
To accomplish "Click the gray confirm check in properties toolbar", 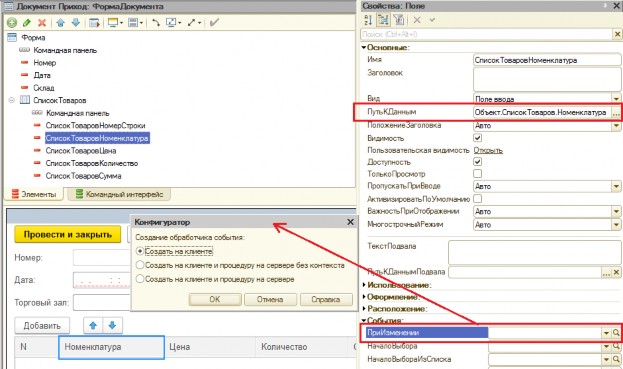I will coord(432,19).
